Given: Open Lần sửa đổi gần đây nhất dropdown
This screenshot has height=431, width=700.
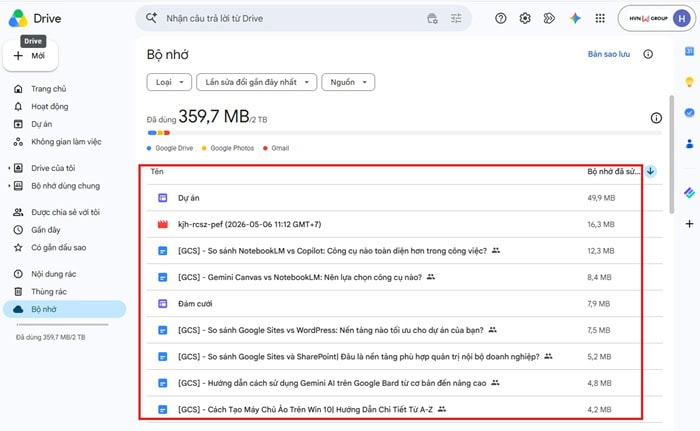Looking at the screenshot, I should tap(257, 82).
